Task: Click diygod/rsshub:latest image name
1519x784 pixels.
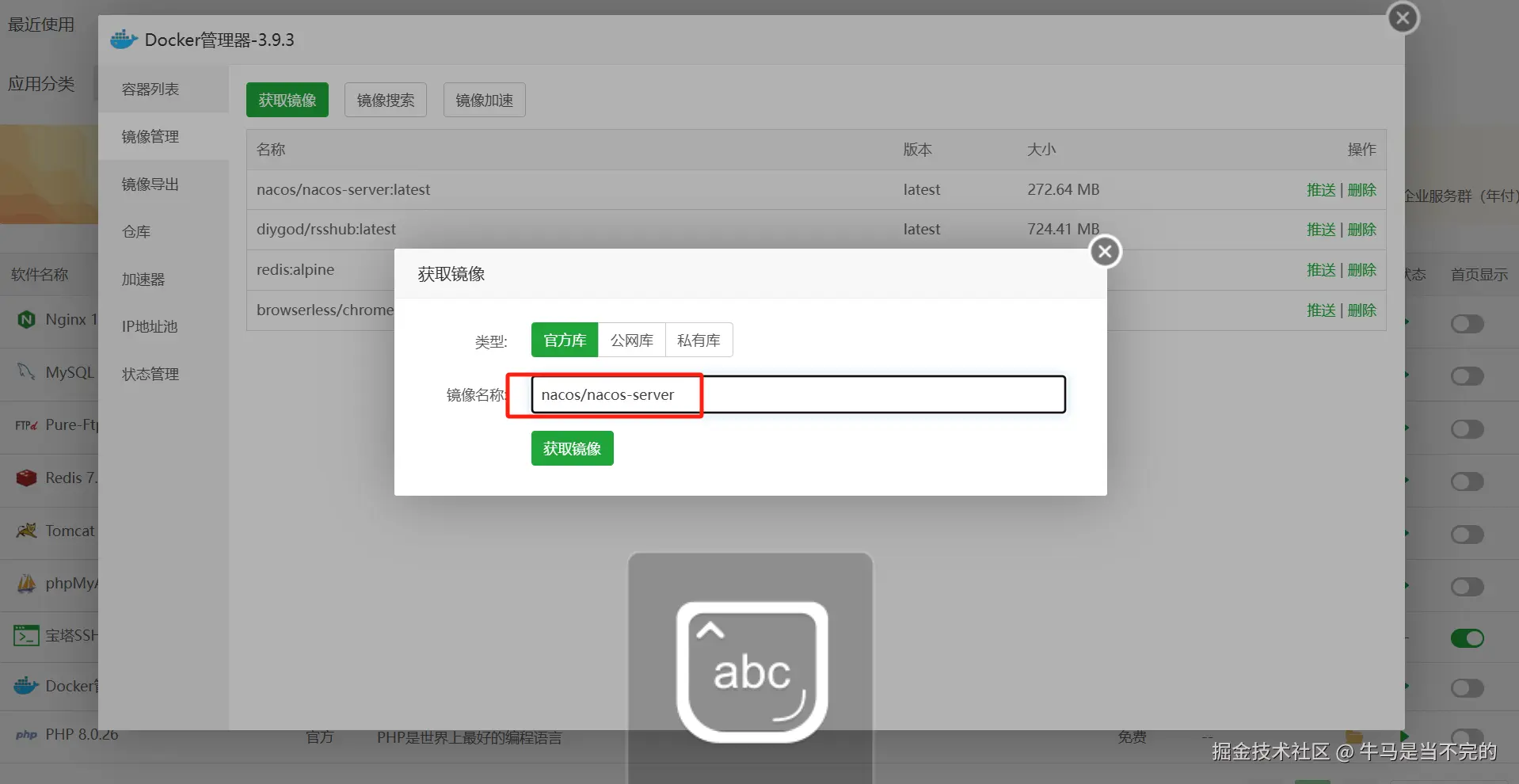Action: click(x=326, y=229)
